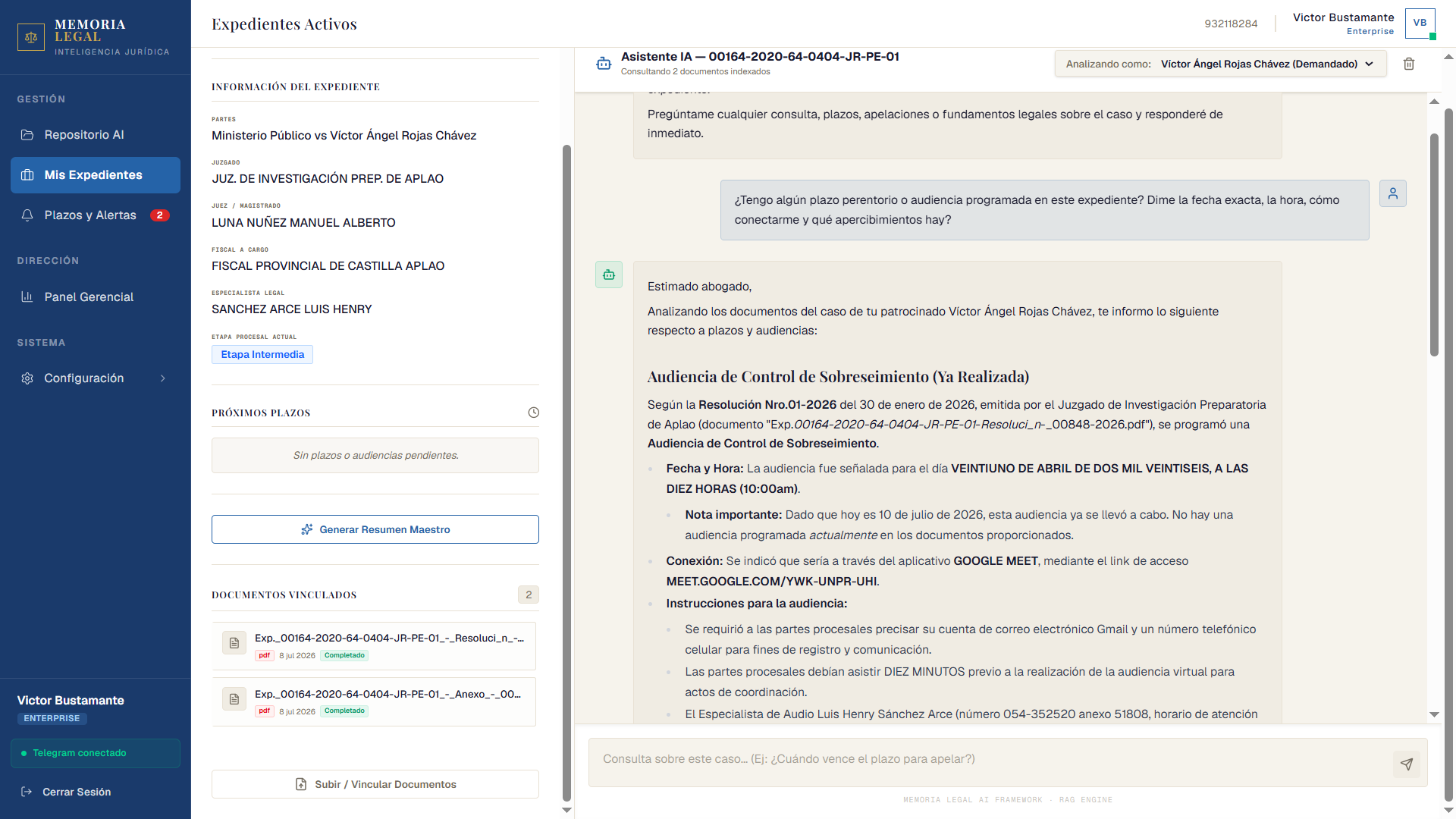Viewport: 1456px width, 819px height.
Task: Click the Ministerio Público vs Víctor Ángel Rojas Chávez text
Action: (x=344, y=136)
